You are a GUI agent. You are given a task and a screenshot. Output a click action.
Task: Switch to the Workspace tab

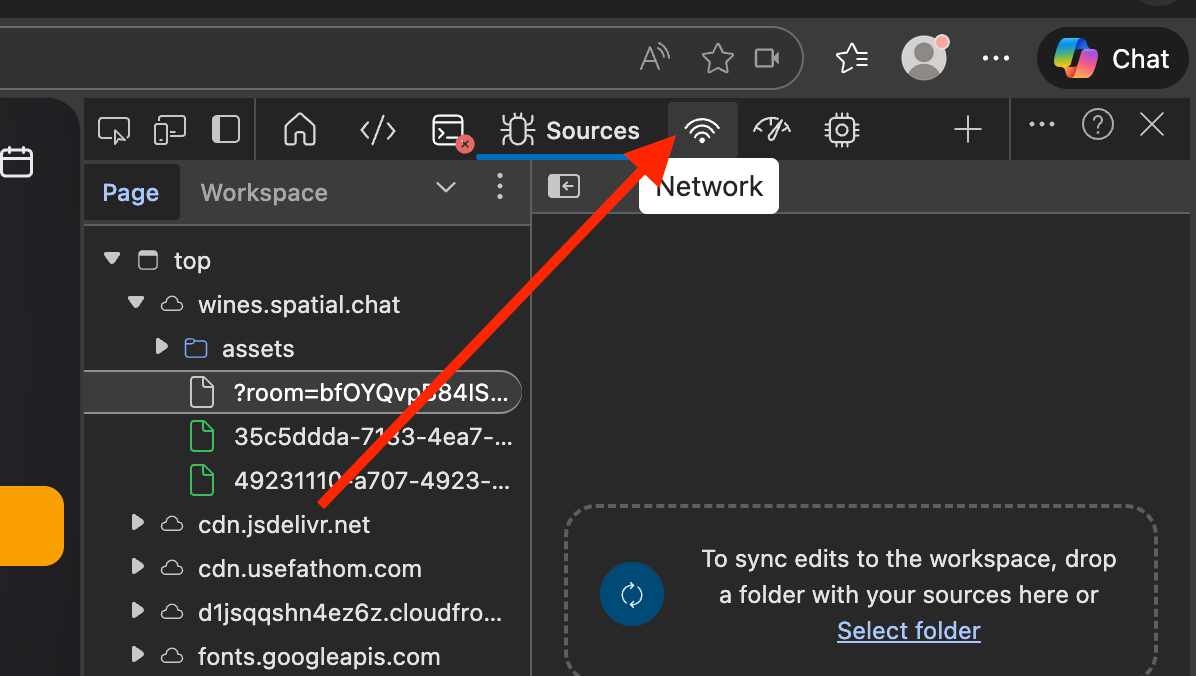(x=264, y=193)
